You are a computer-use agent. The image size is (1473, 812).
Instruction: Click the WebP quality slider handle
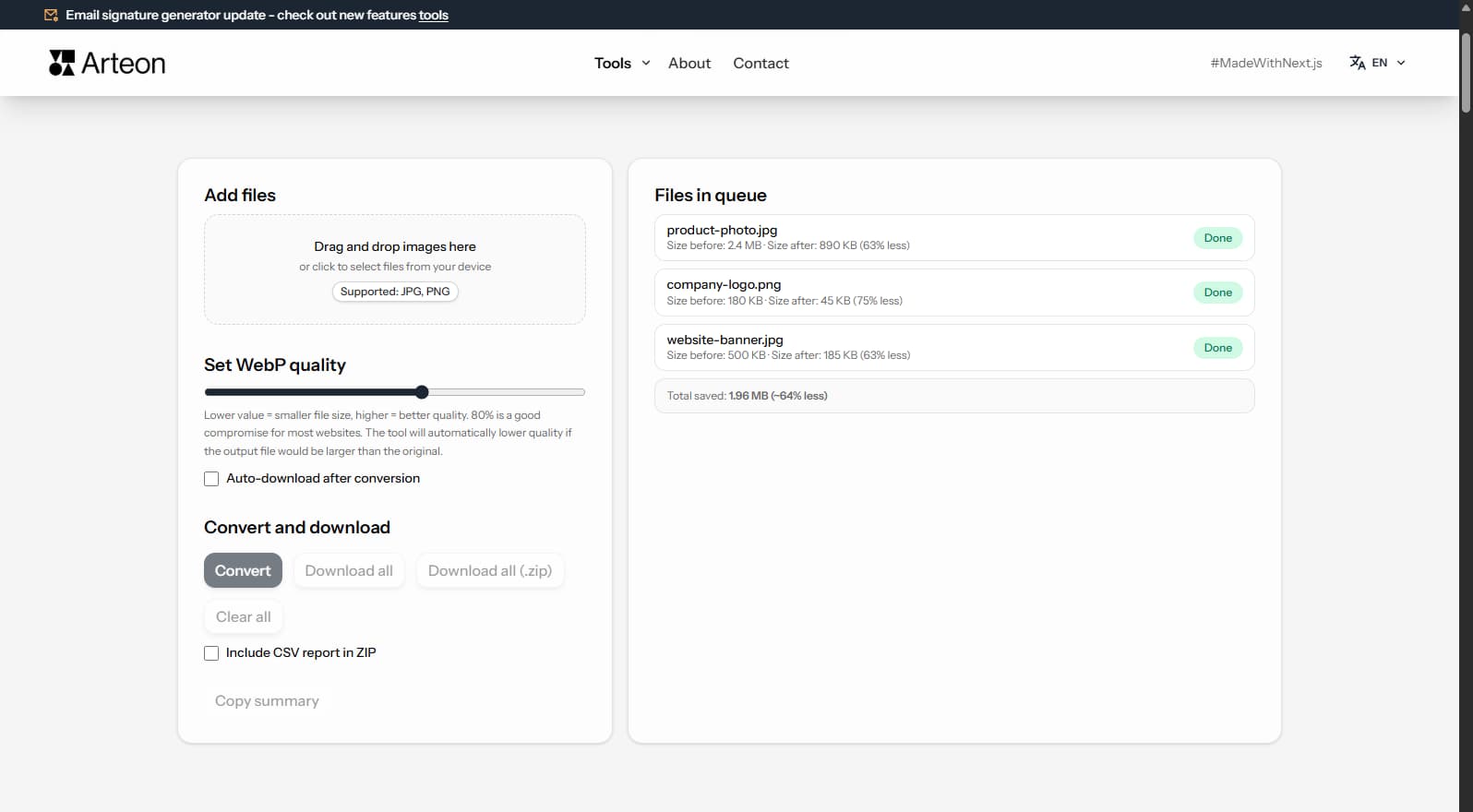(x=422, y=392)
